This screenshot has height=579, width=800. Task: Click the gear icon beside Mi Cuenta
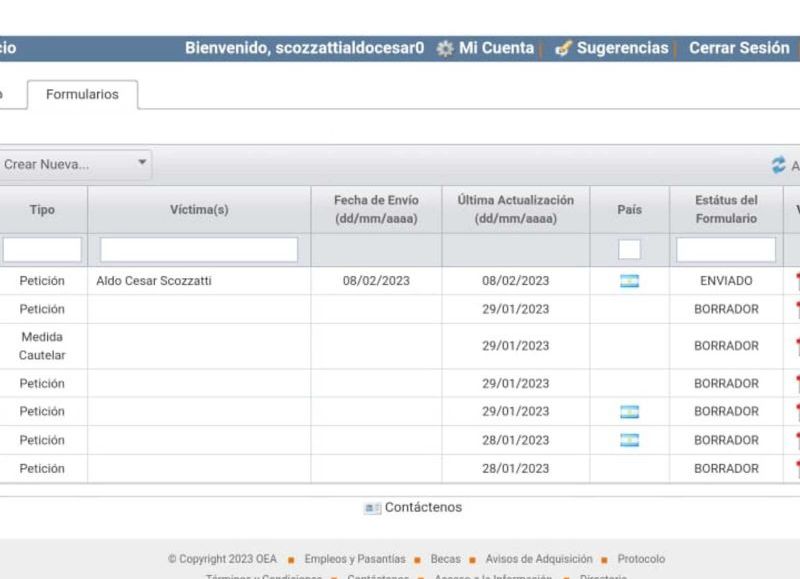click(445, 48)
